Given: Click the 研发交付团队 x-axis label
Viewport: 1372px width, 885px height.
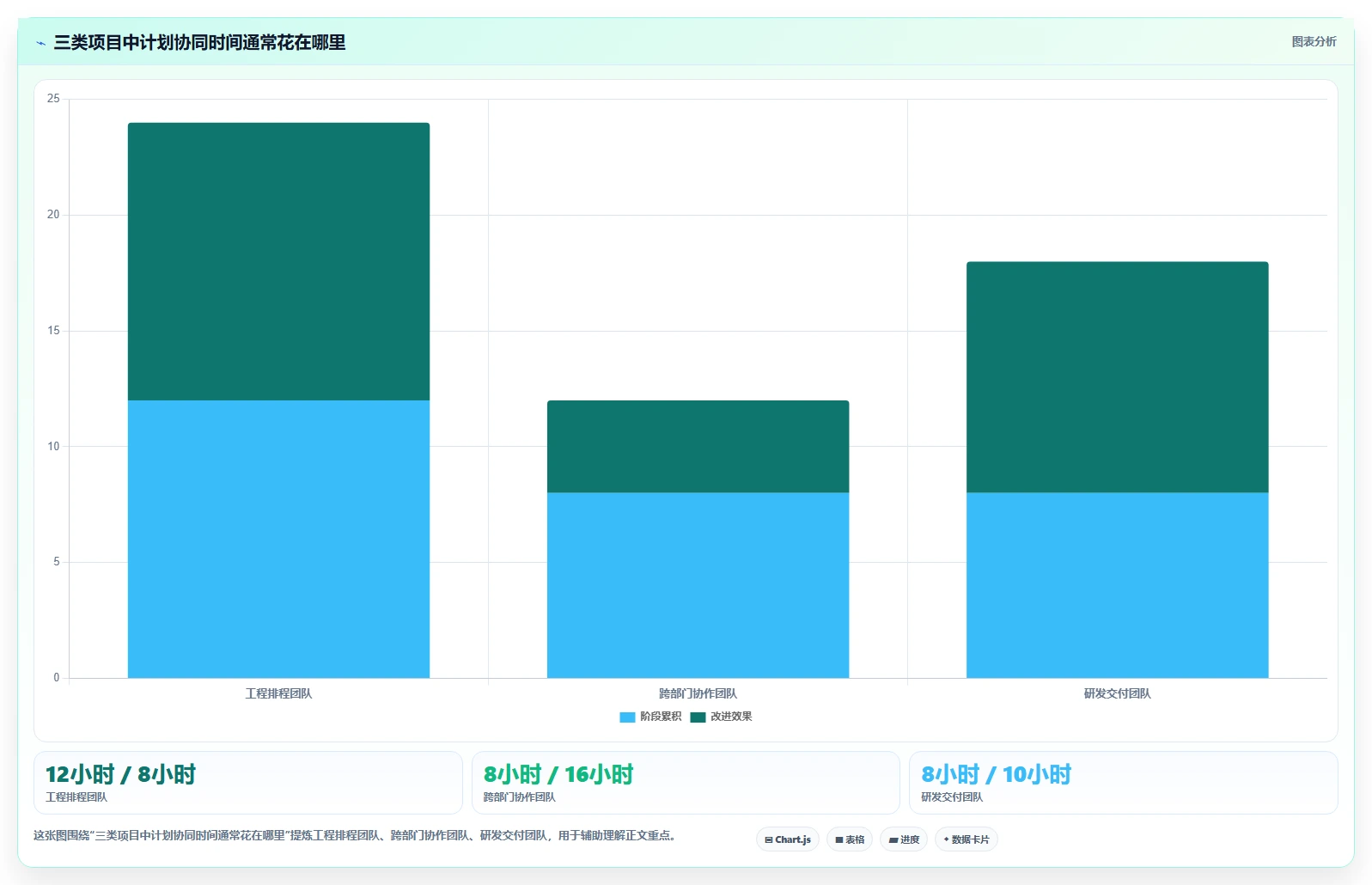Looking at the screenshot, I should (1117, 693).
